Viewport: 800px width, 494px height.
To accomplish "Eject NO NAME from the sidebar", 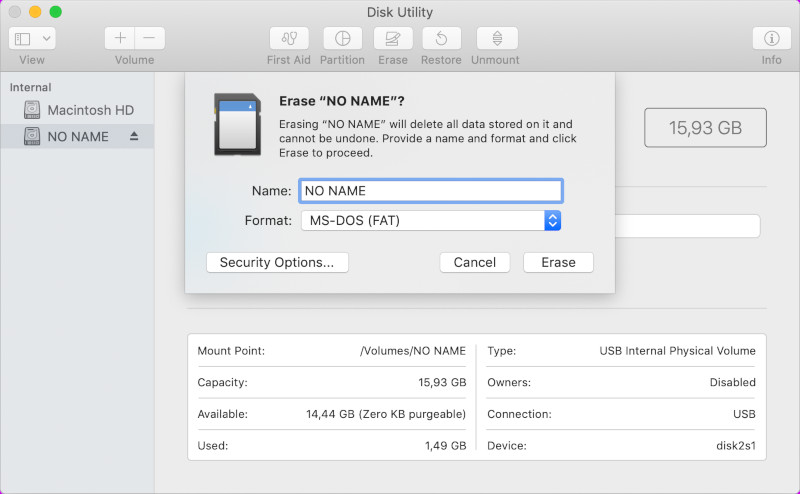I will pos(134,136).
